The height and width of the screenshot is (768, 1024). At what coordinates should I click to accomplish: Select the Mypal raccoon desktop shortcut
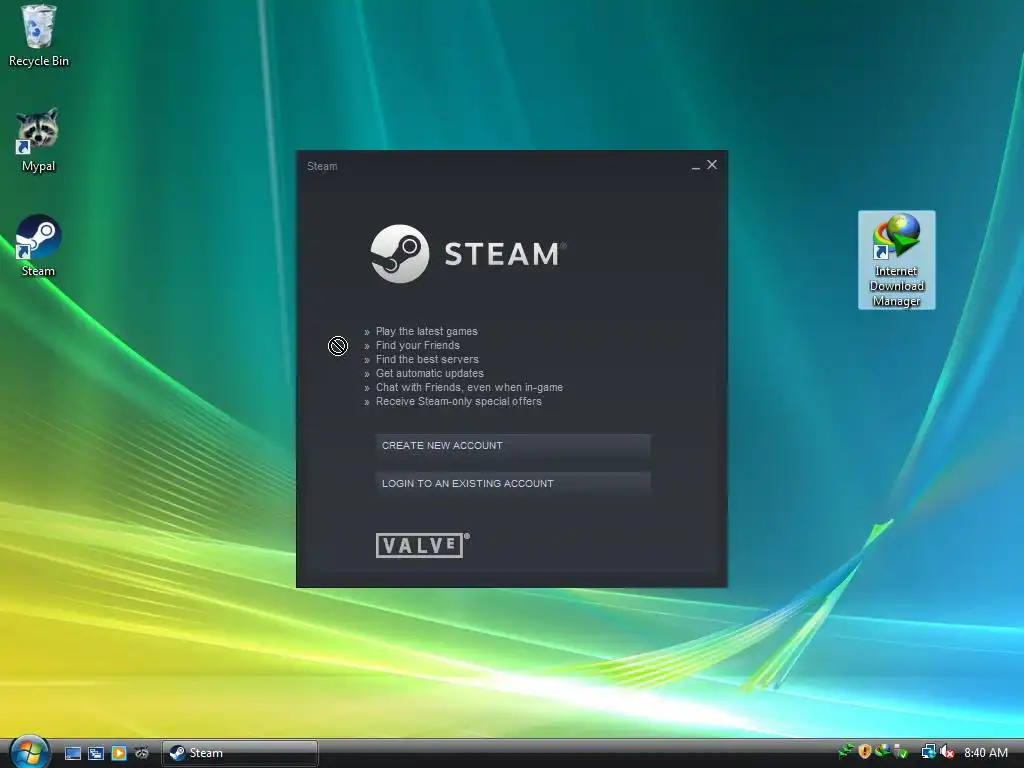(39, 140)
